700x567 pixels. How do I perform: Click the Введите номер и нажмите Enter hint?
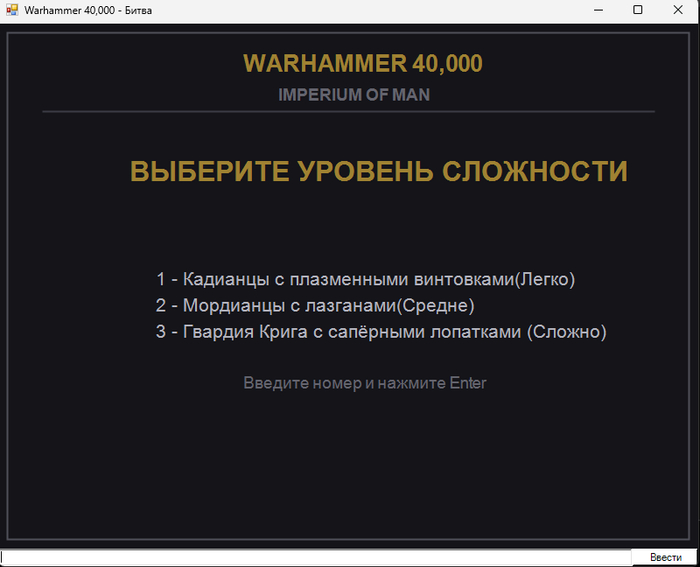click(365, 383)
